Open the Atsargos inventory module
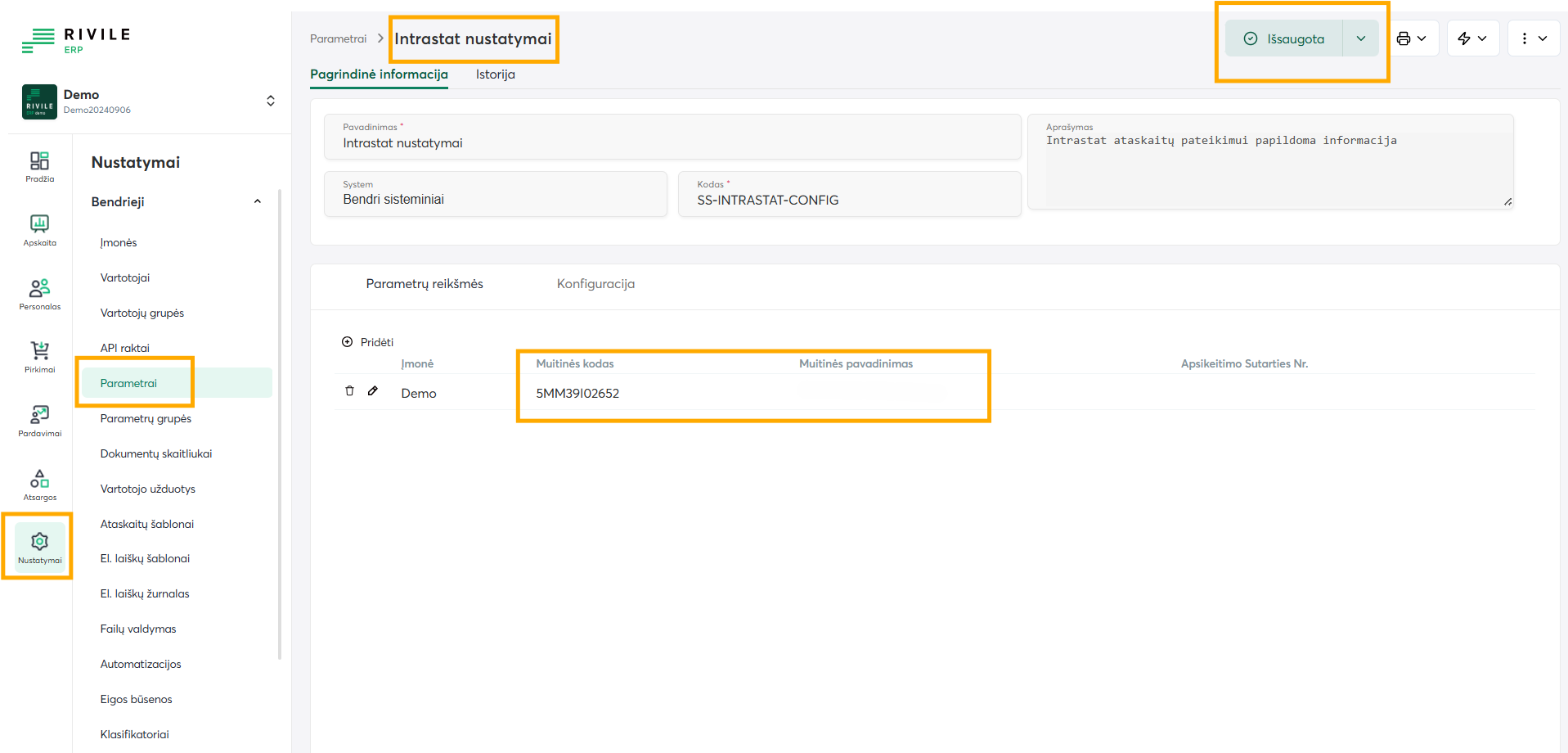Screen dimensions: 1568x753 click(x=39, y=485)
